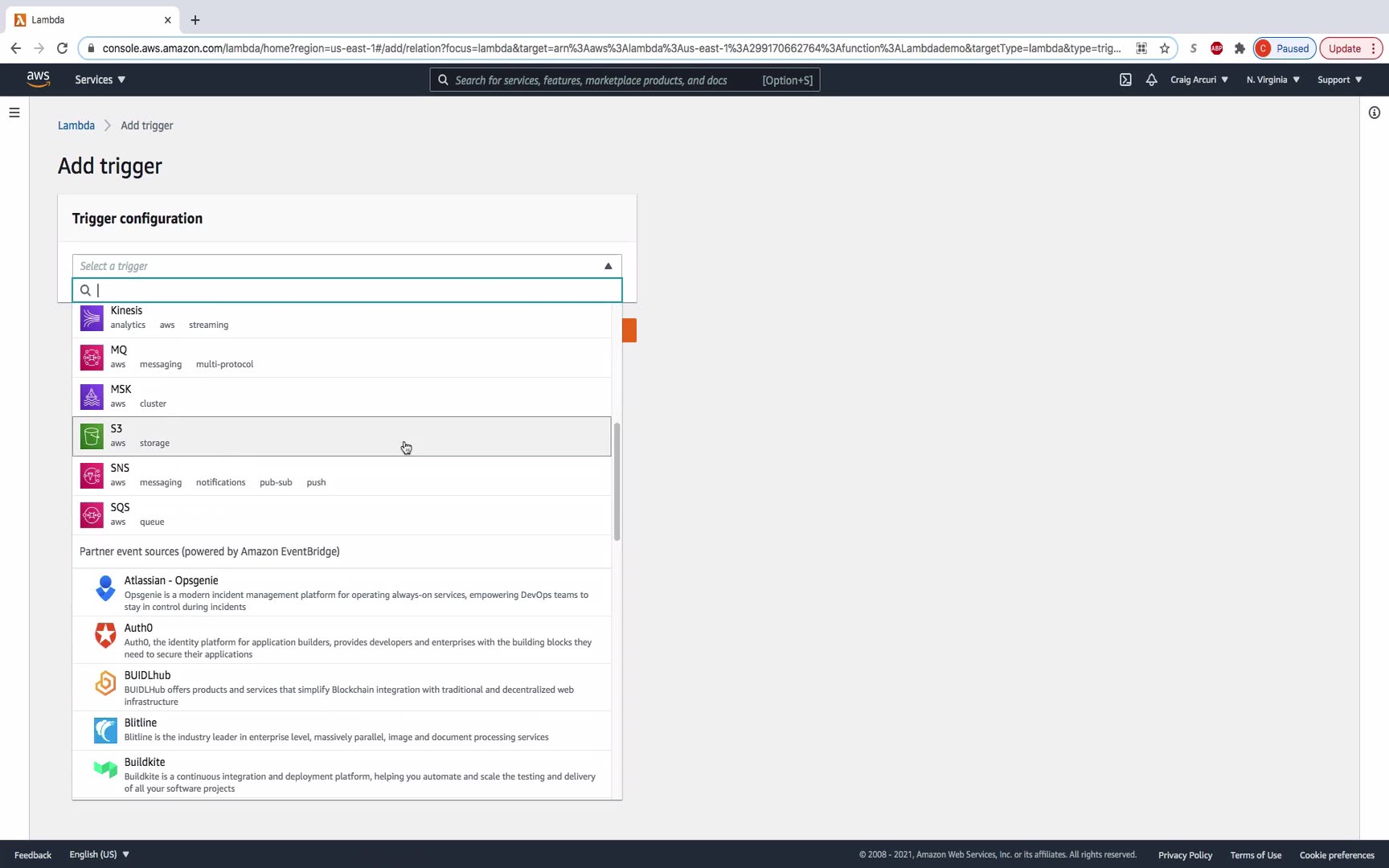Focus the AWS services search box

(x=625, y=80)
